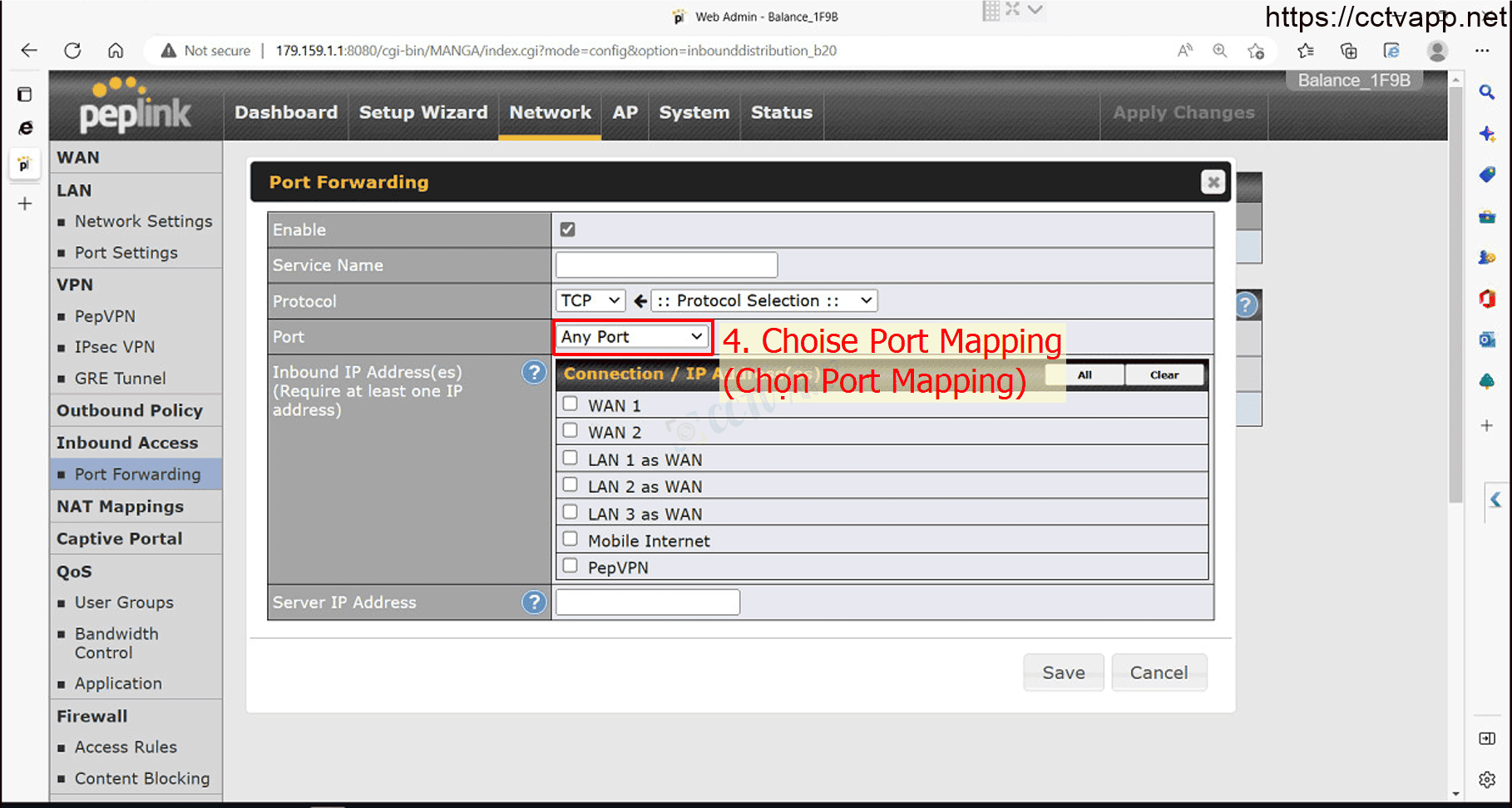1512x808 pixels.
Task: Open the Edge sidebar settings gear
Action: click(1487, 780)
